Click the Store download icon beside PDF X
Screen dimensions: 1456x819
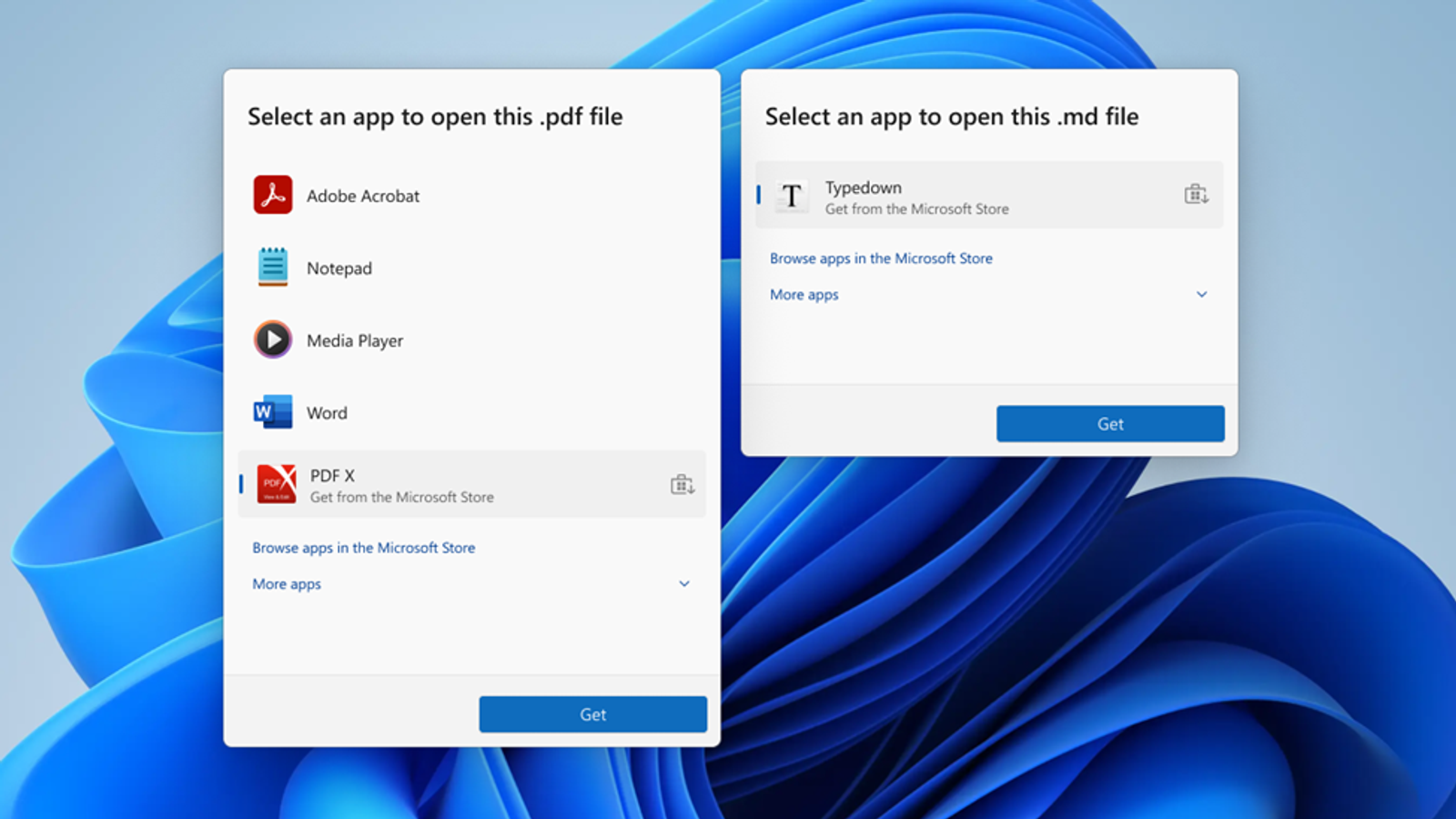[682, 485]
